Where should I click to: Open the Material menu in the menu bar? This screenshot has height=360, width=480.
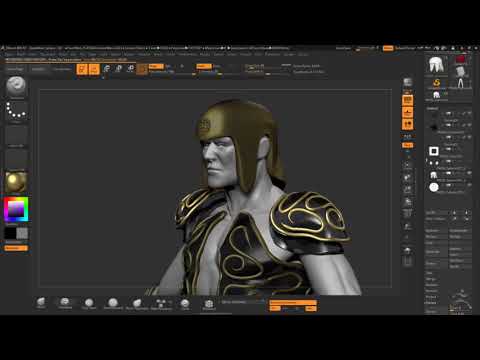[x=144, y=54]
